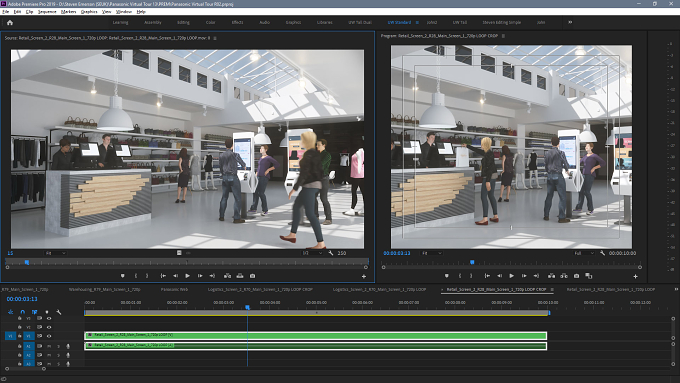Click Extract button in Program monitor
The image size is (680, 383).
(564, 276)
